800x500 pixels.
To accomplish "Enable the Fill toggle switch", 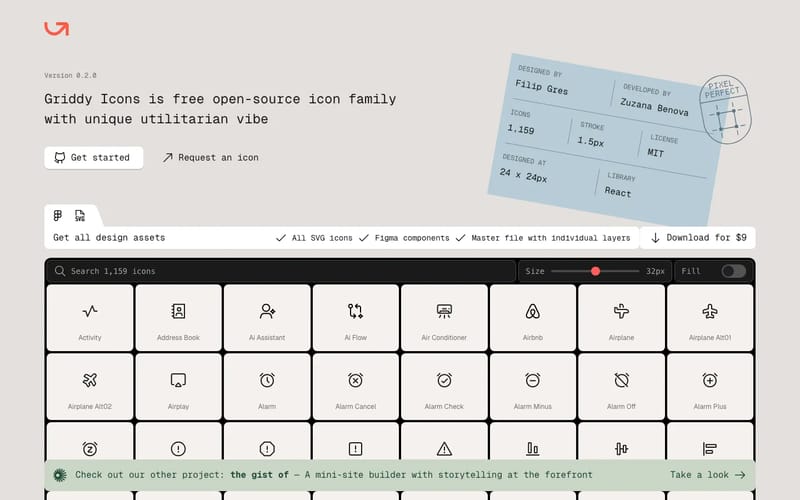I will [x=733, y=271].
